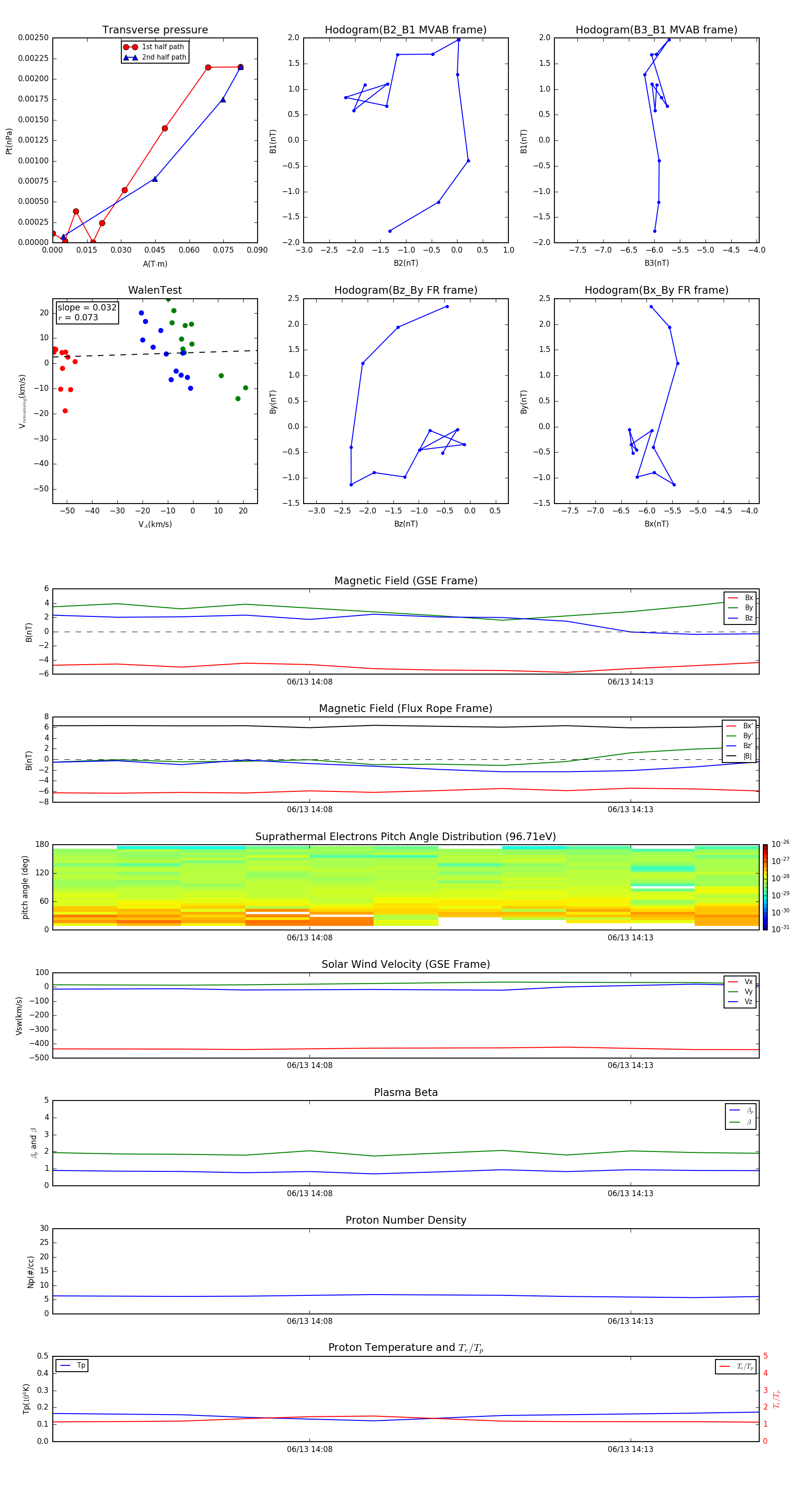This screenshot has width=812, height=1489.
Task: Select the "Vx" velocity legend entry
Action: click(x=740, y=982)
